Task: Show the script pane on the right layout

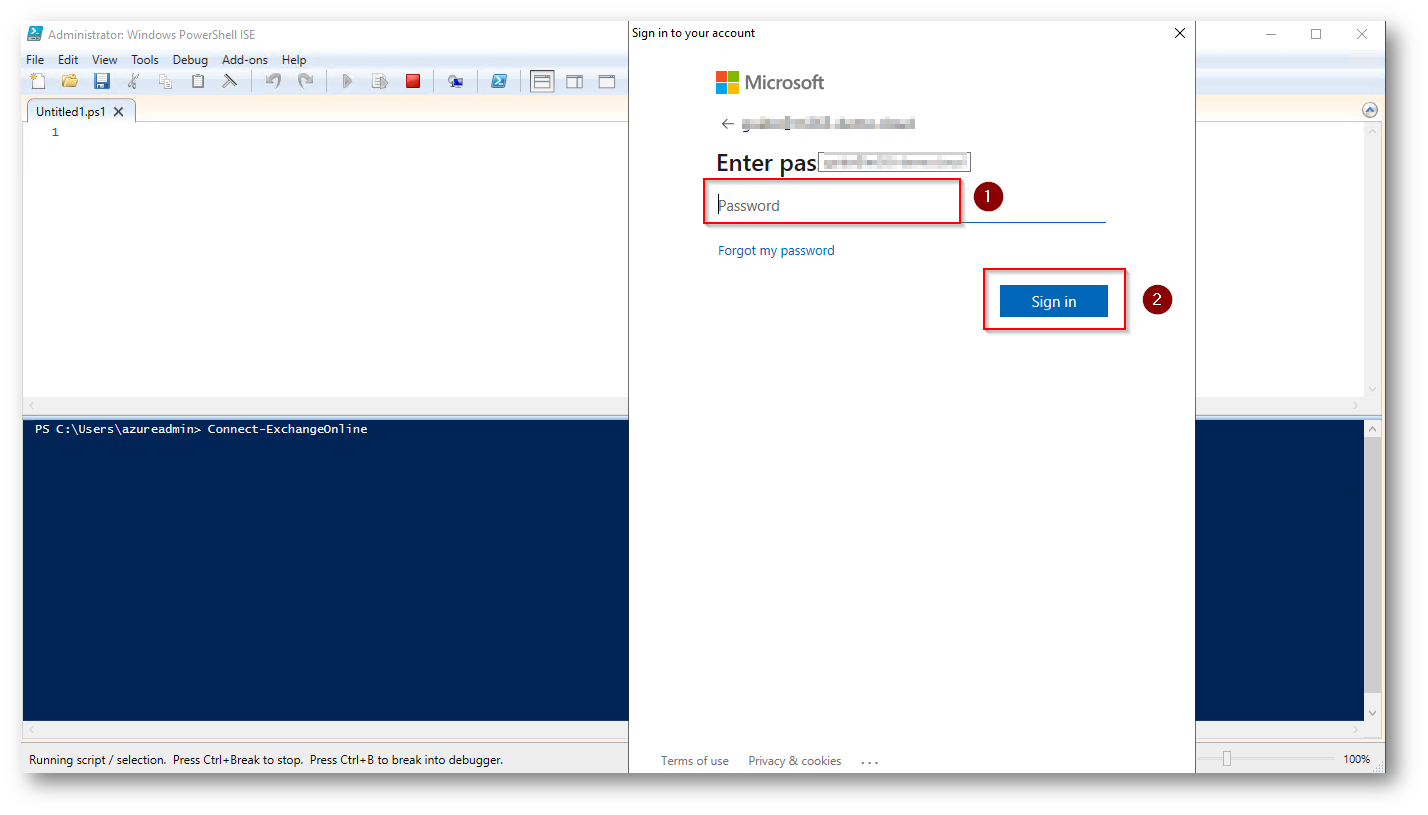Action: (574, 81)
